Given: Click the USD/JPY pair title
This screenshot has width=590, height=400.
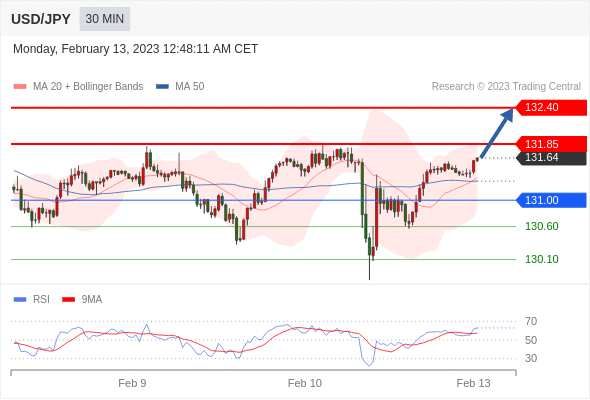Looking at the screenshot, I should click(x=41, y=19).
